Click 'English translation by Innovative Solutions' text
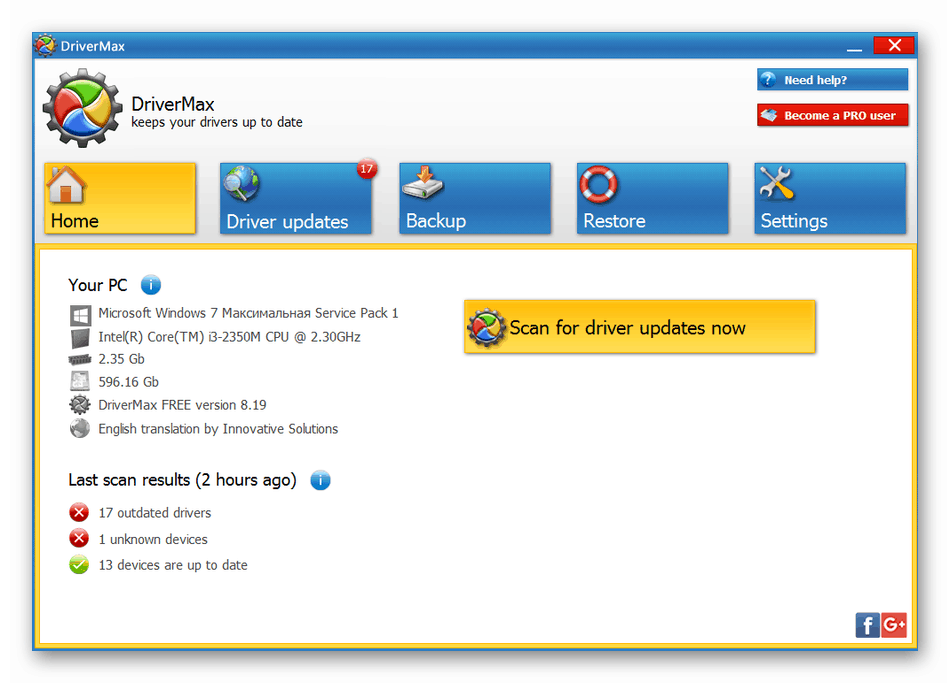 (218, 429)
